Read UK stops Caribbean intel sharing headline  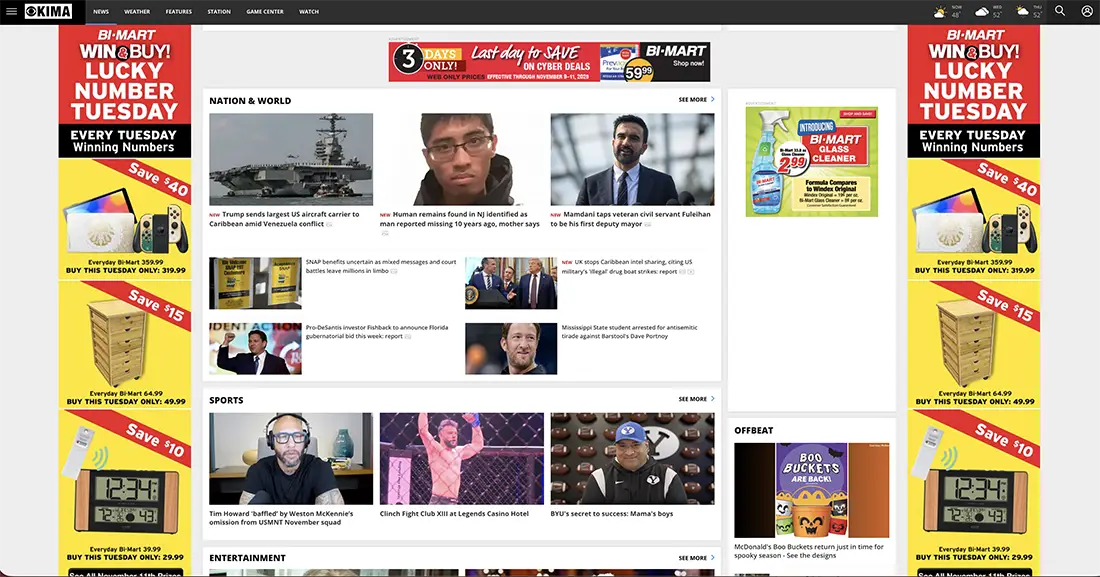coord(628,266)
